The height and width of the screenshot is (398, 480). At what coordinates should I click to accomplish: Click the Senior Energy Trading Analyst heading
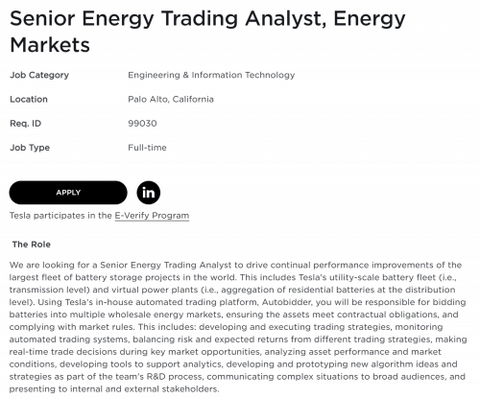pos(207,31)
